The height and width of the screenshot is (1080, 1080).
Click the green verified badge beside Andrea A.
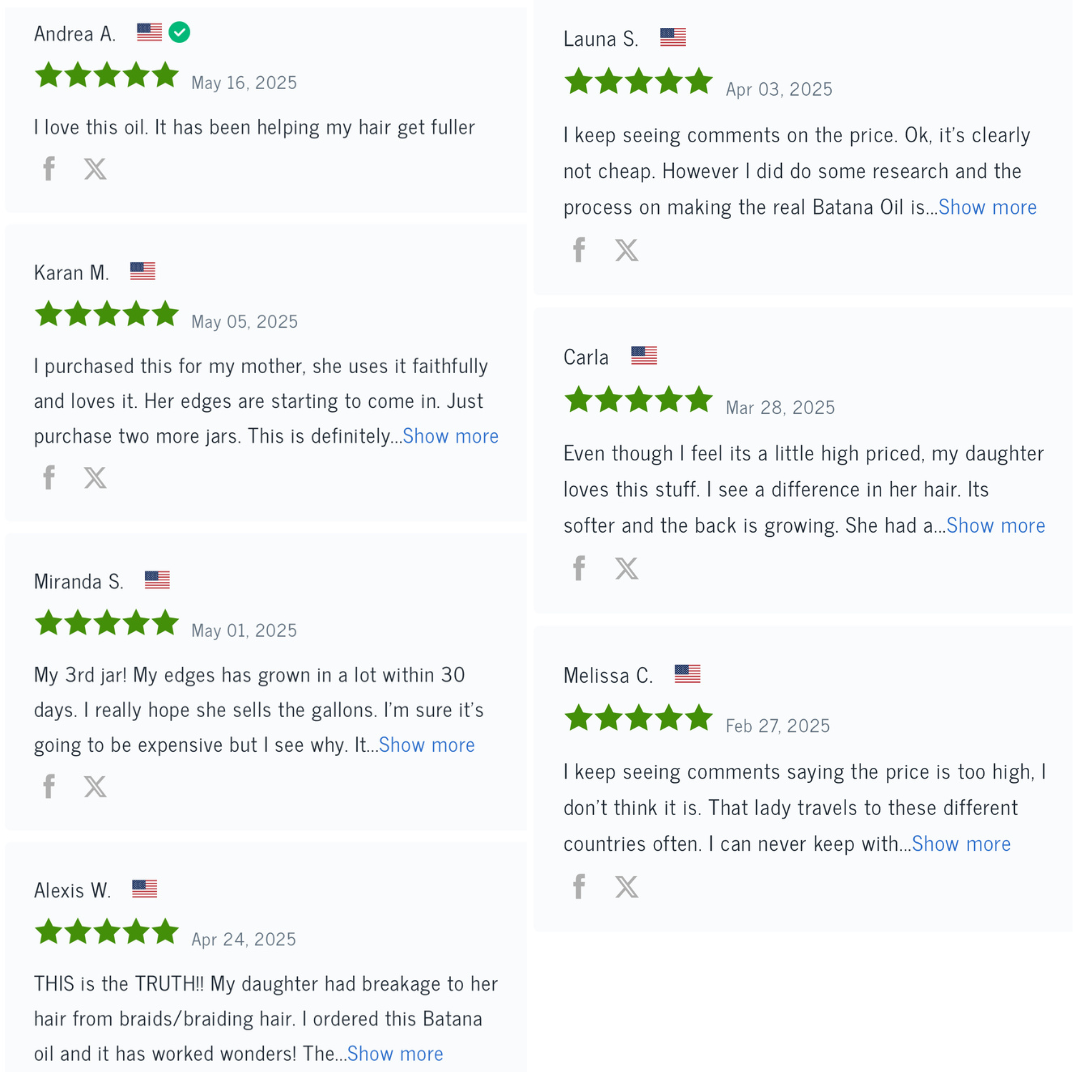pyautogui.click(x=179, y=32)
